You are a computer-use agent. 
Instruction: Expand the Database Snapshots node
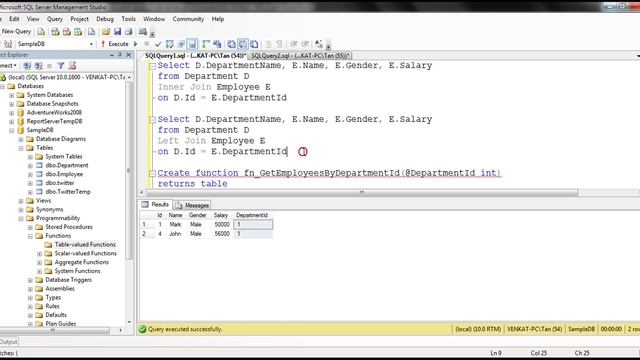coord(11,104)
